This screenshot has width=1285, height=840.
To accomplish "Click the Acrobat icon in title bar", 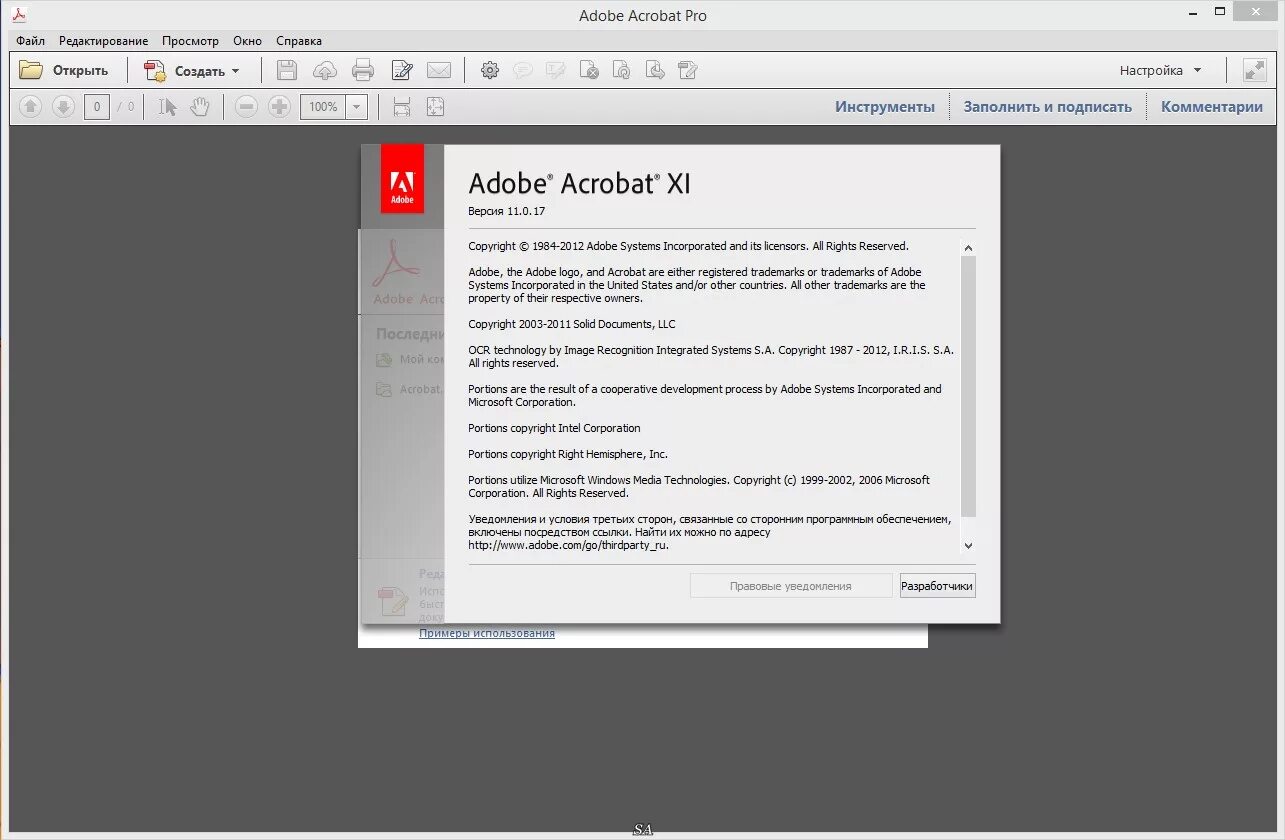I will coord(19,15).
